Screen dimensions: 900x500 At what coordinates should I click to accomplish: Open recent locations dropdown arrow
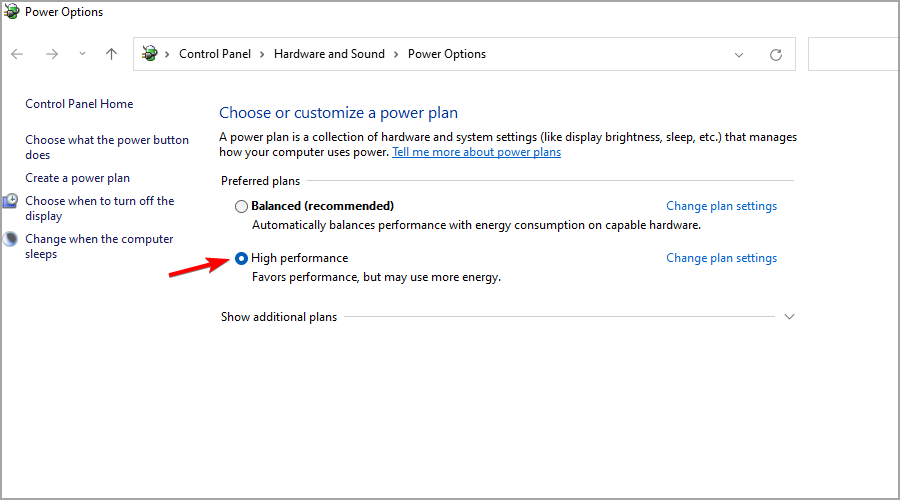pos(82,54)
